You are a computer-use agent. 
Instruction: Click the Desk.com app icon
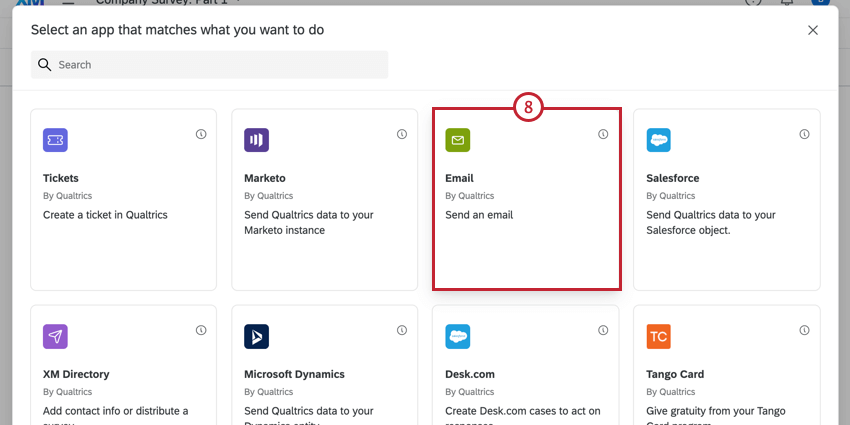(458, 336)
